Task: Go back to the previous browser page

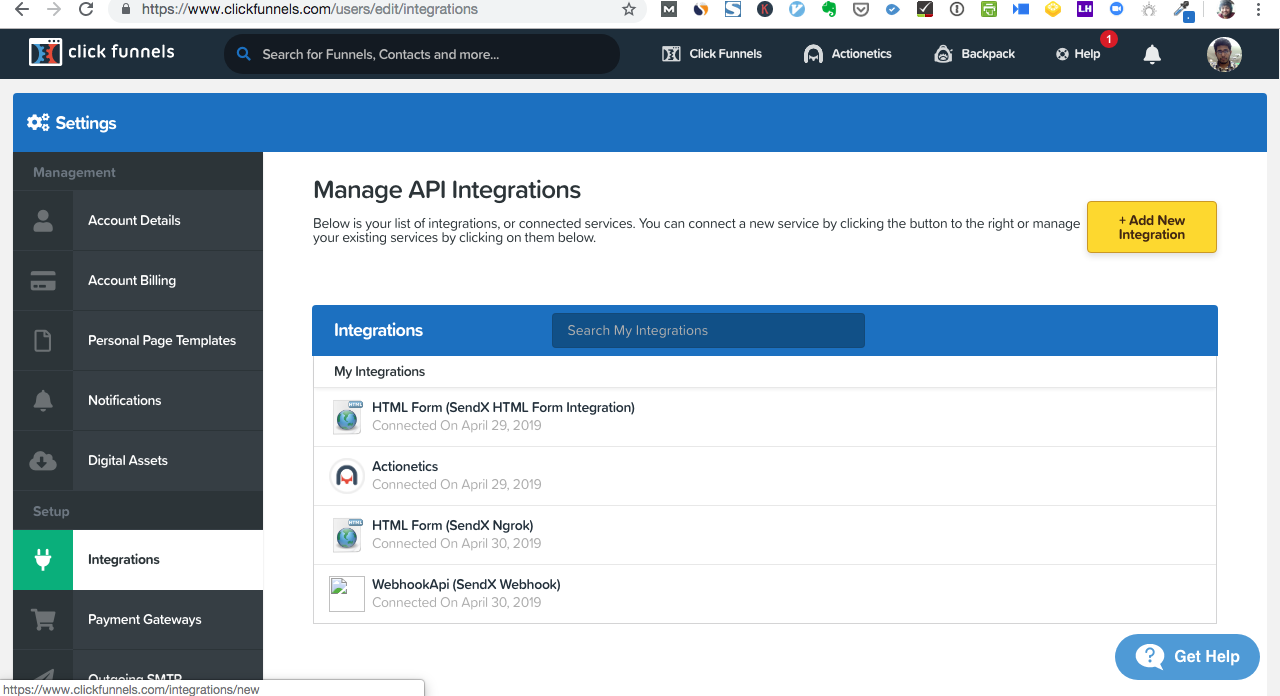Action: [21, 9]
